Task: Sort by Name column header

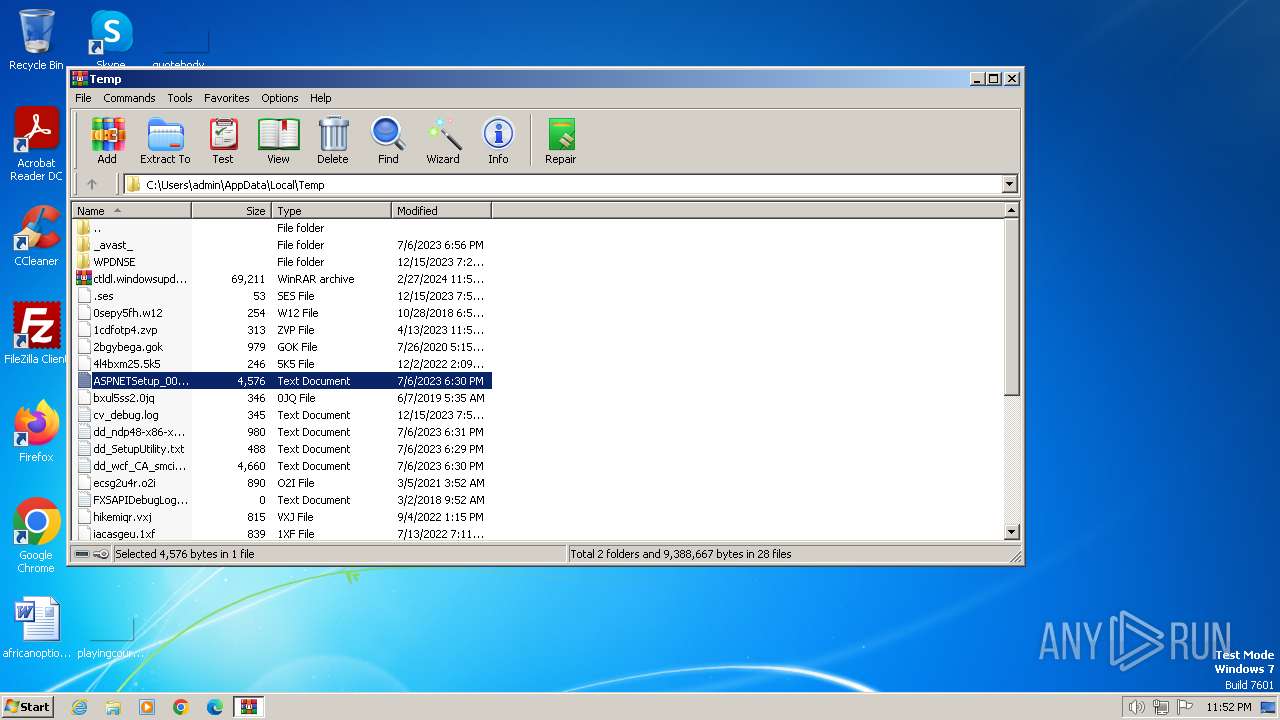Action: point(132,211)
